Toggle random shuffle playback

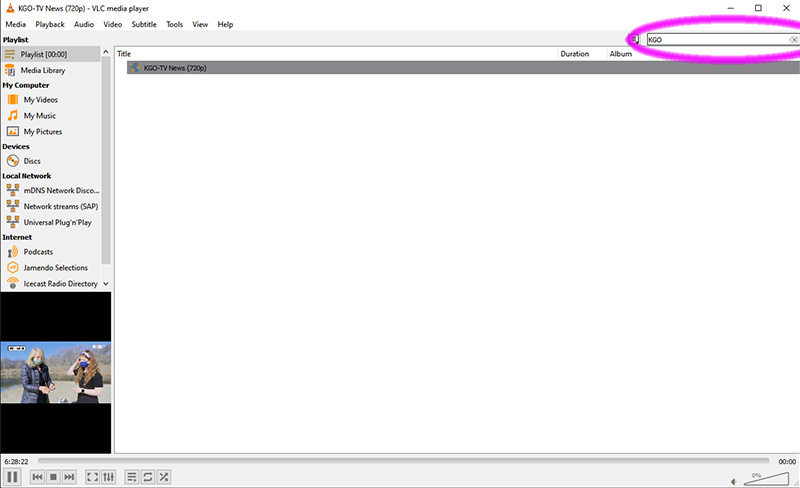(x=164, y=477)
